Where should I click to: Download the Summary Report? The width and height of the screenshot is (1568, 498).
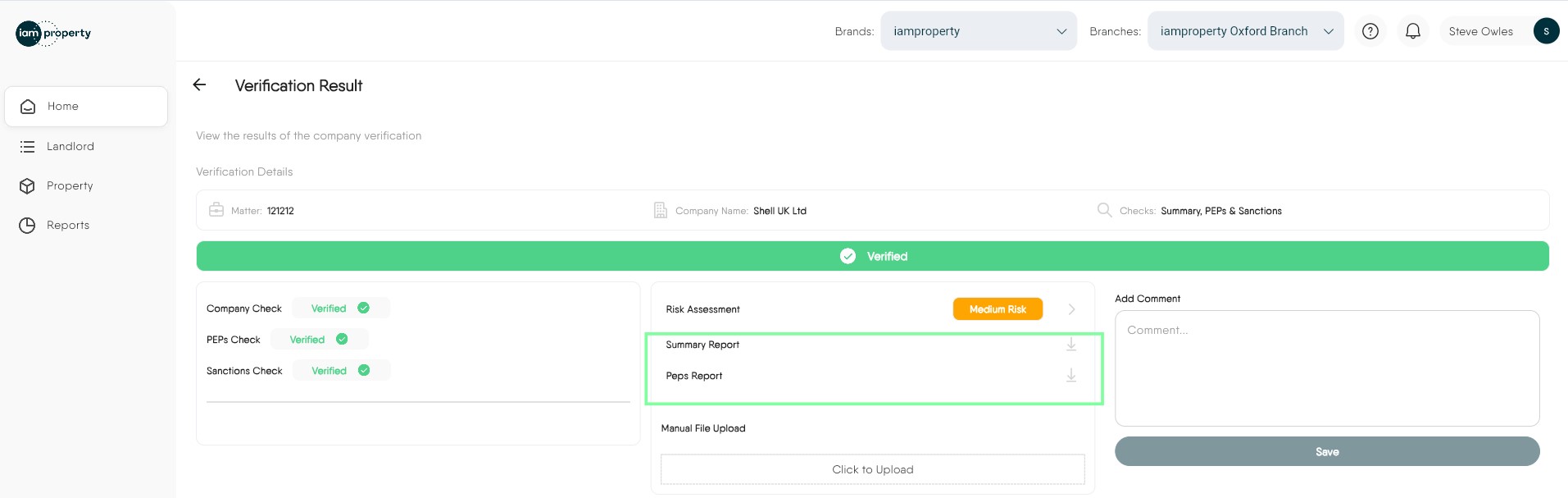click(1070, 345)
